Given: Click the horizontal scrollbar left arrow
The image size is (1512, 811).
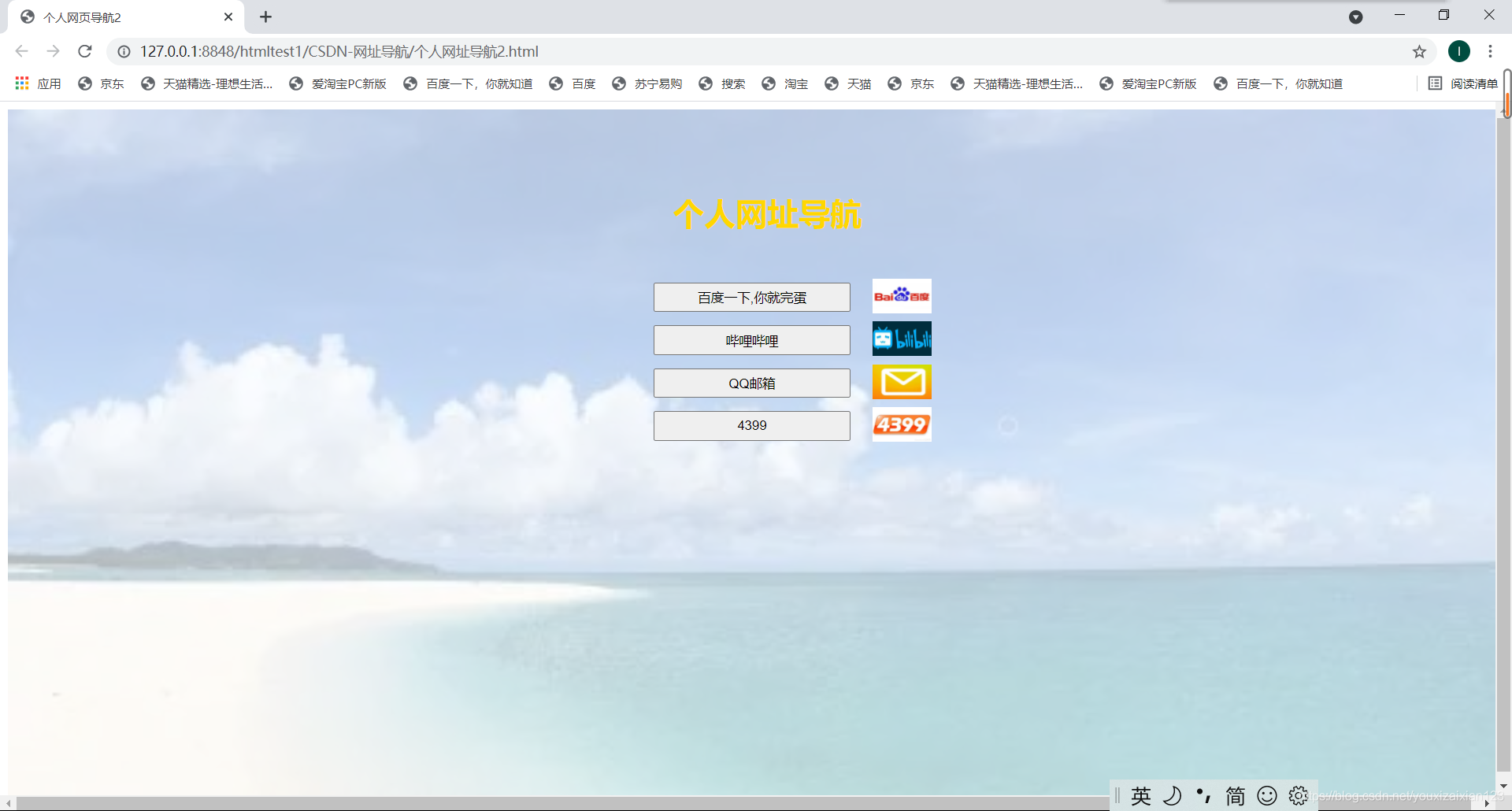Looking at the screenshot, I should (9, 804).
